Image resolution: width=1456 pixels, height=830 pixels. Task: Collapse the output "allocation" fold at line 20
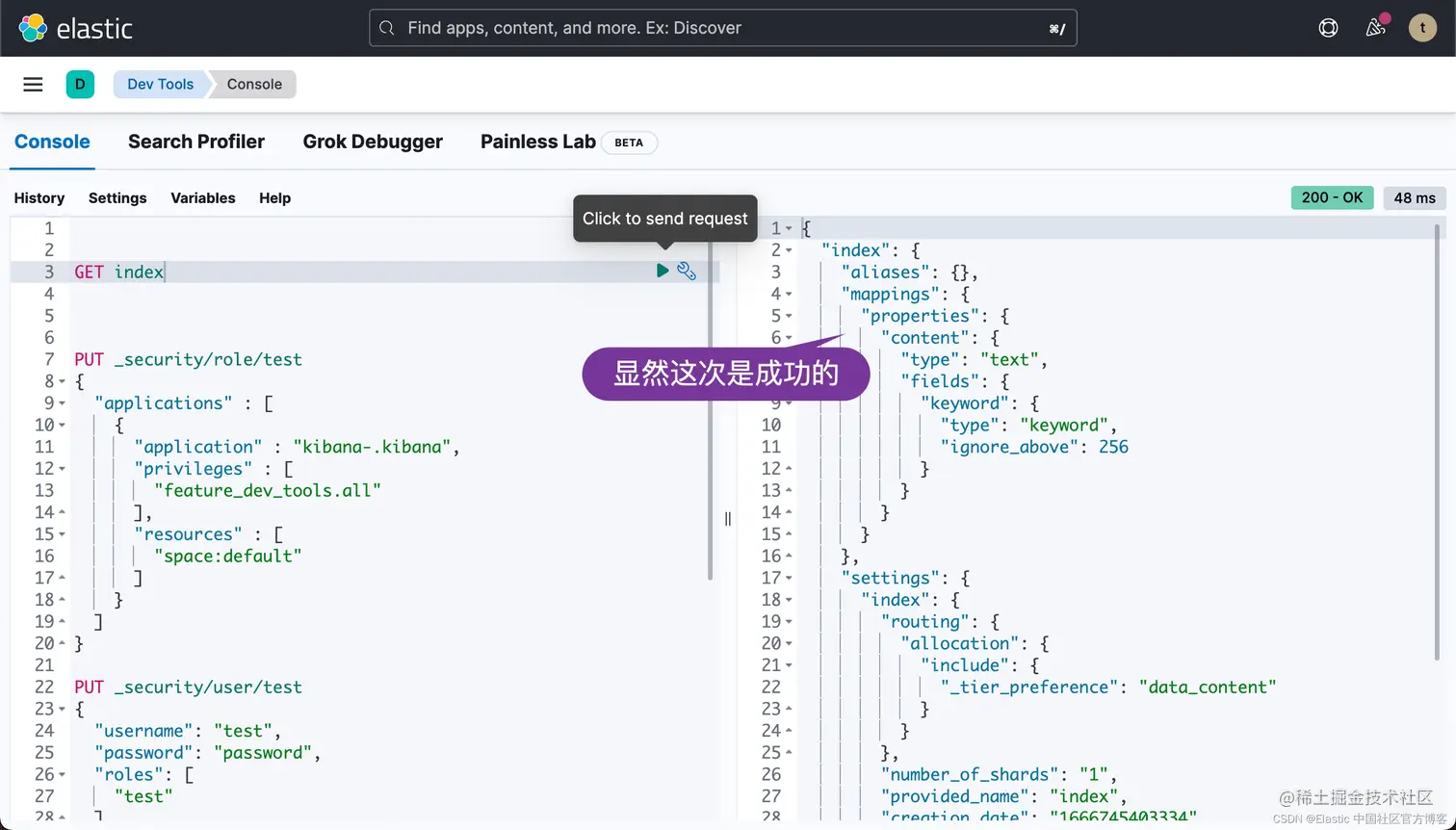click(789, 644)
